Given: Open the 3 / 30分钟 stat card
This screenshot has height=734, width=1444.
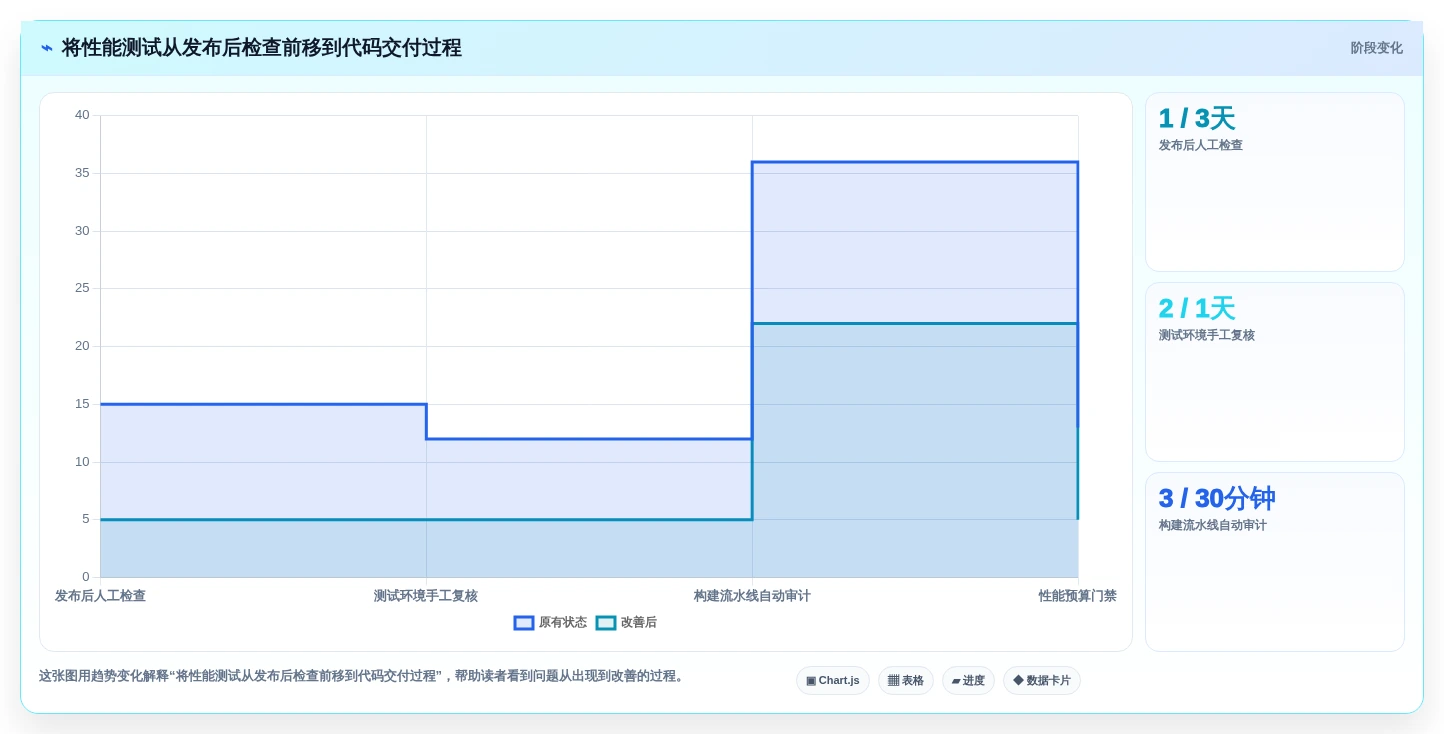Looking at the screenshot, I should (x=1275, y=562).
